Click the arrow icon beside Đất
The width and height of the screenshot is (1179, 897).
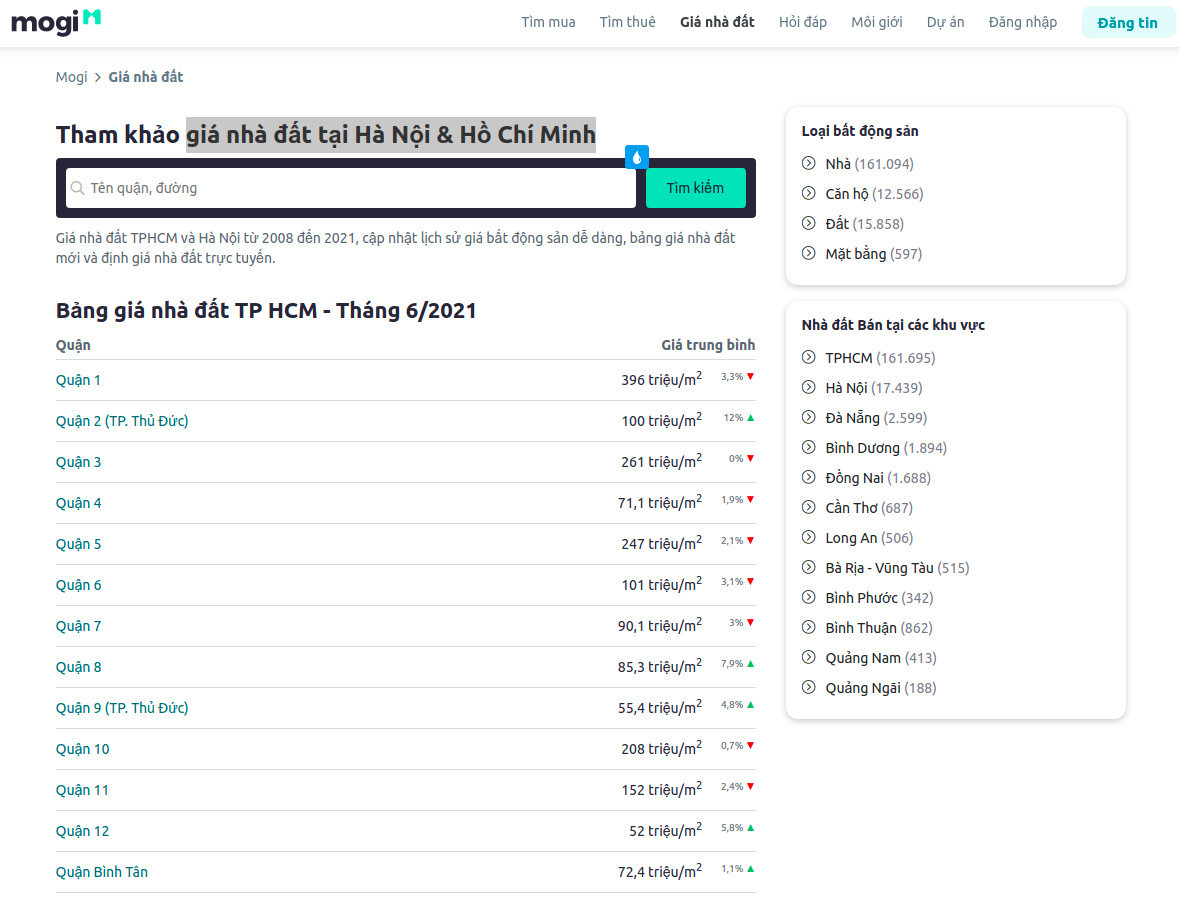click(808, 223)
